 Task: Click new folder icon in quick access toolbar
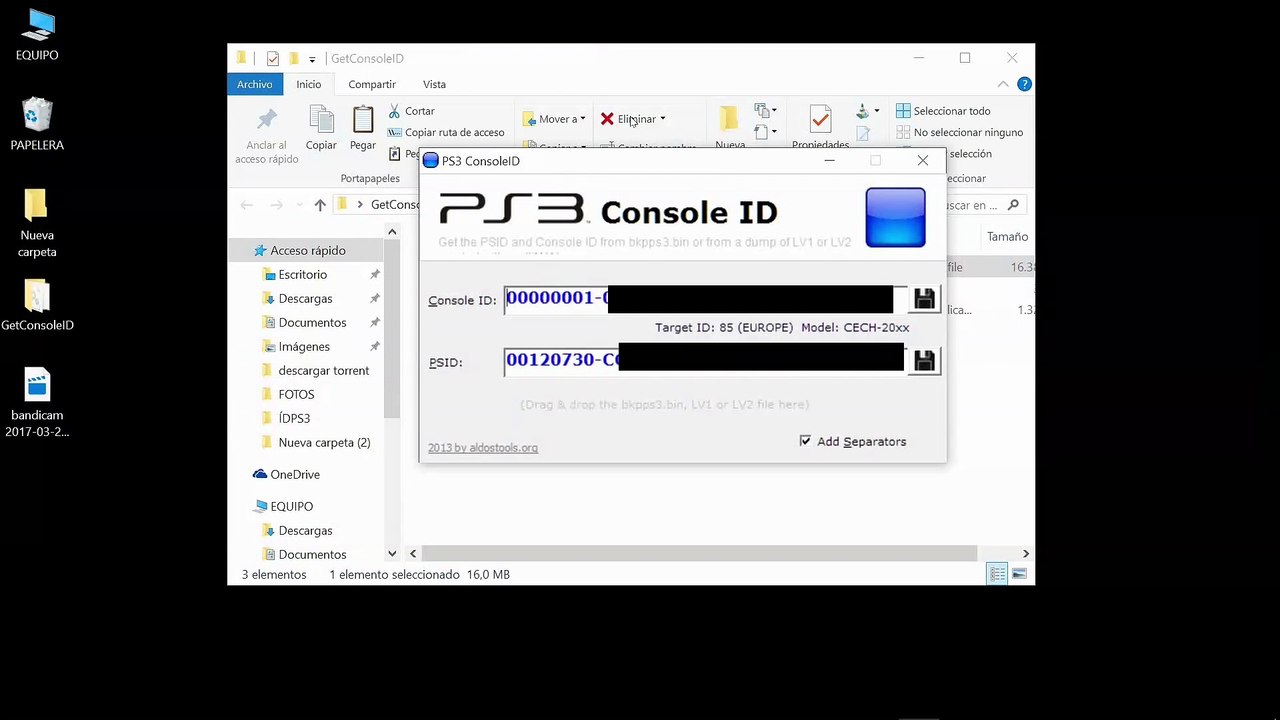(294, 59)
